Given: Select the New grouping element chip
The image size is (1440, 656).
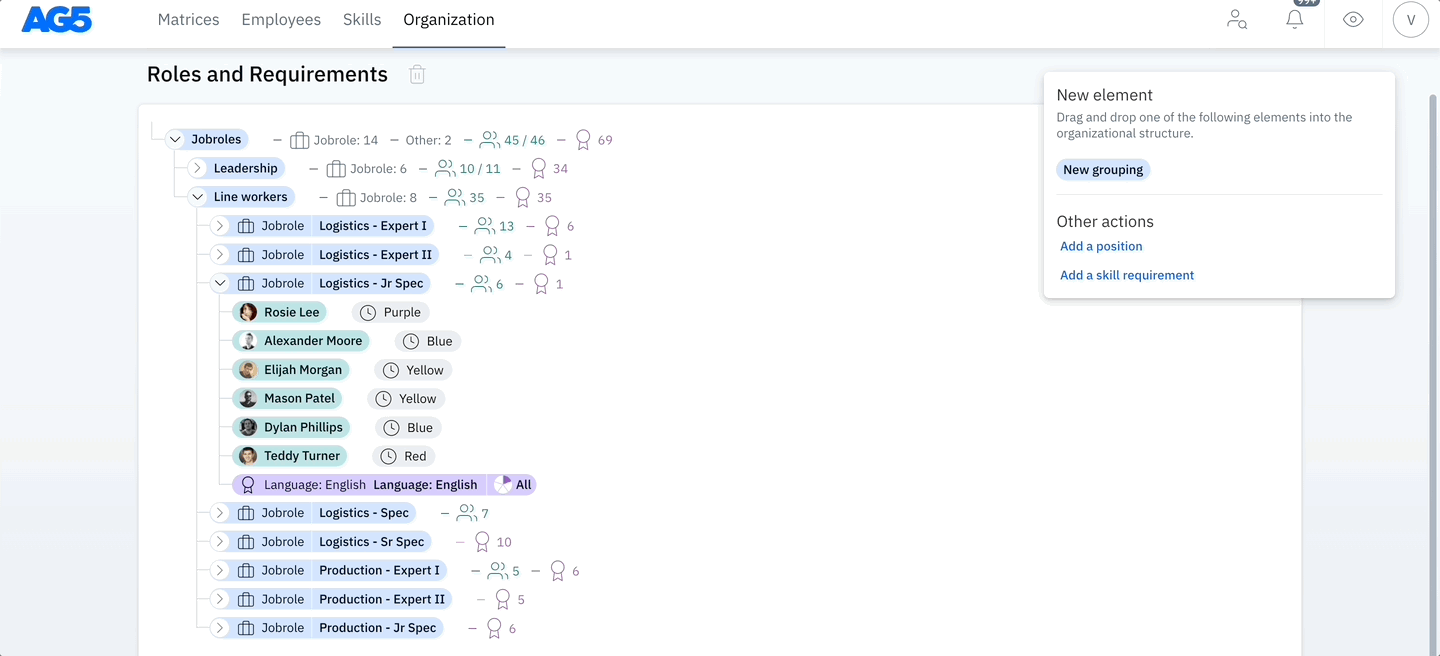Looking at the screenshot, I should point(1103,170).
